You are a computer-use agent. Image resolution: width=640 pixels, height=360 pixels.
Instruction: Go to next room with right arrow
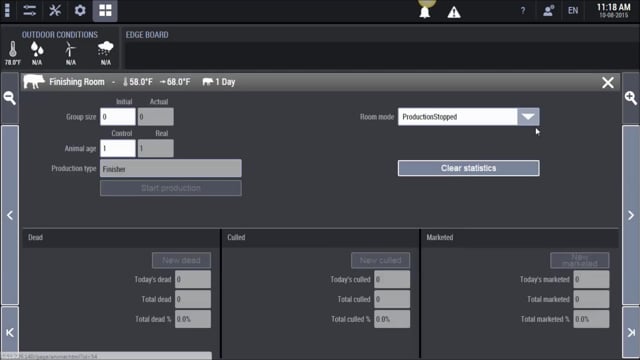(631, 215)
